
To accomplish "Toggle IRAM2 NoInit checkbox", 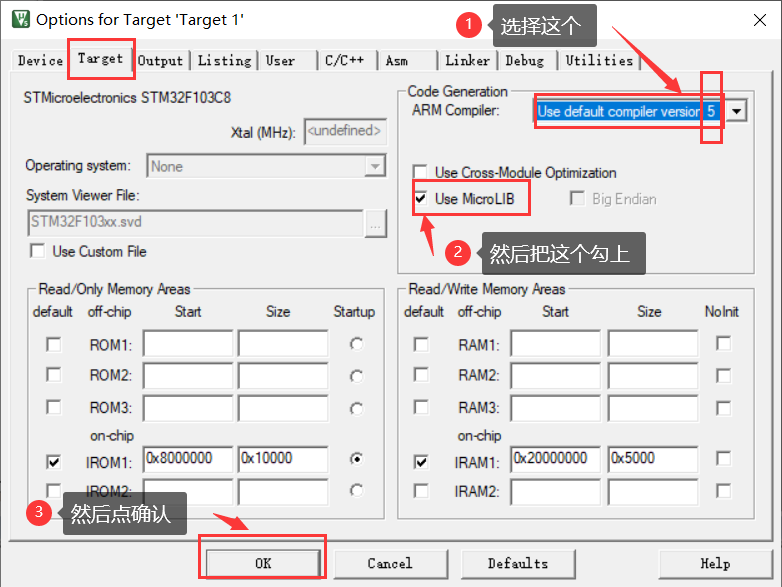I will (723, 491).
